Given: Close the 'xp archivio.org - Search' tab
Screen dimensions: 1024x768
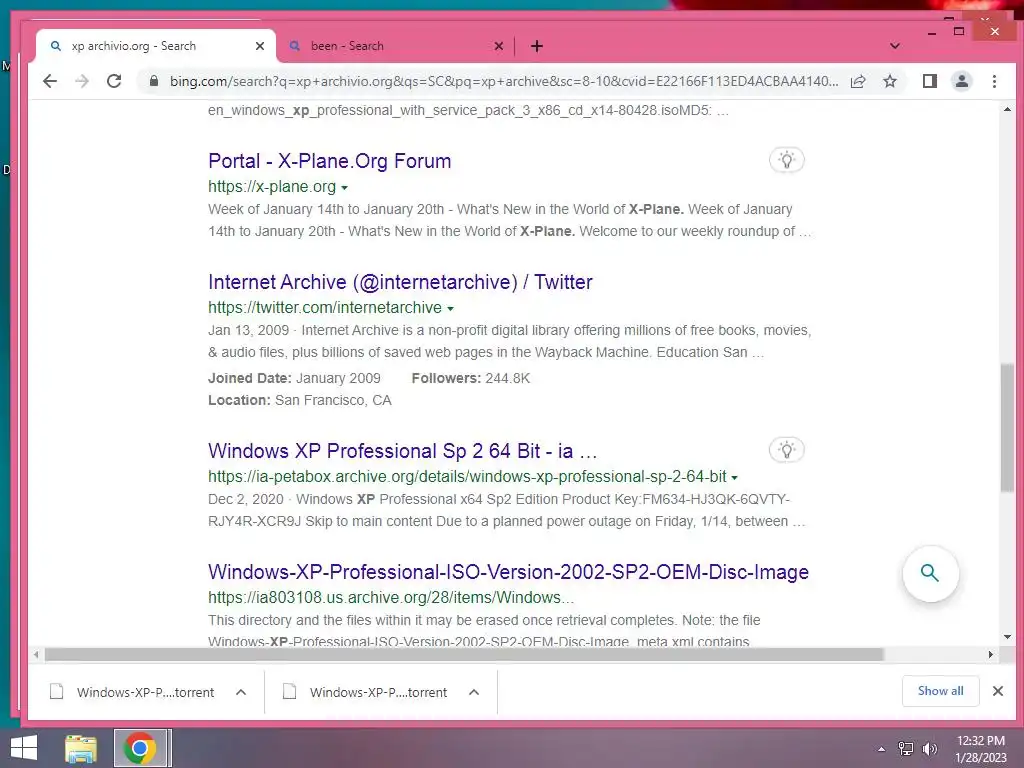Looking at the screenshot, I should click(x=260, y=46).
